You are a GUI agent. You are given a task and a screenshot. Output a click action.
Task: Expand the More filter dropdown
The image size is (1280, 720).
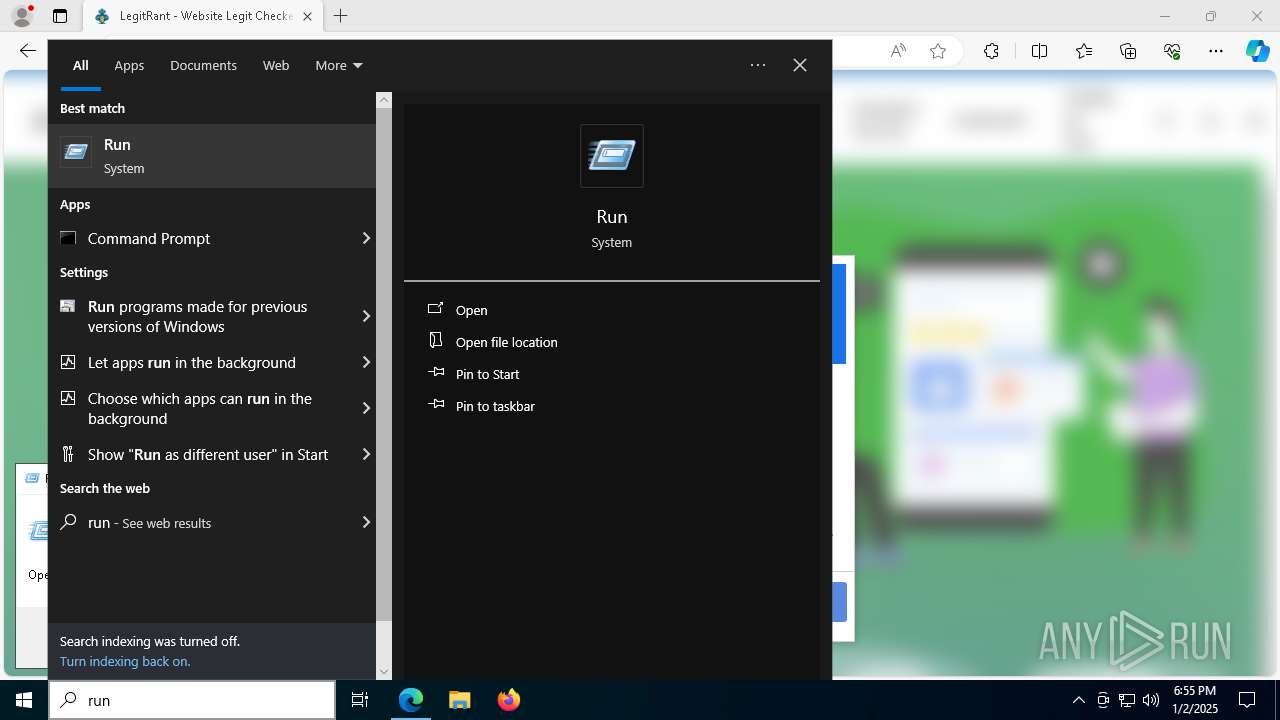tap(339, 65)
